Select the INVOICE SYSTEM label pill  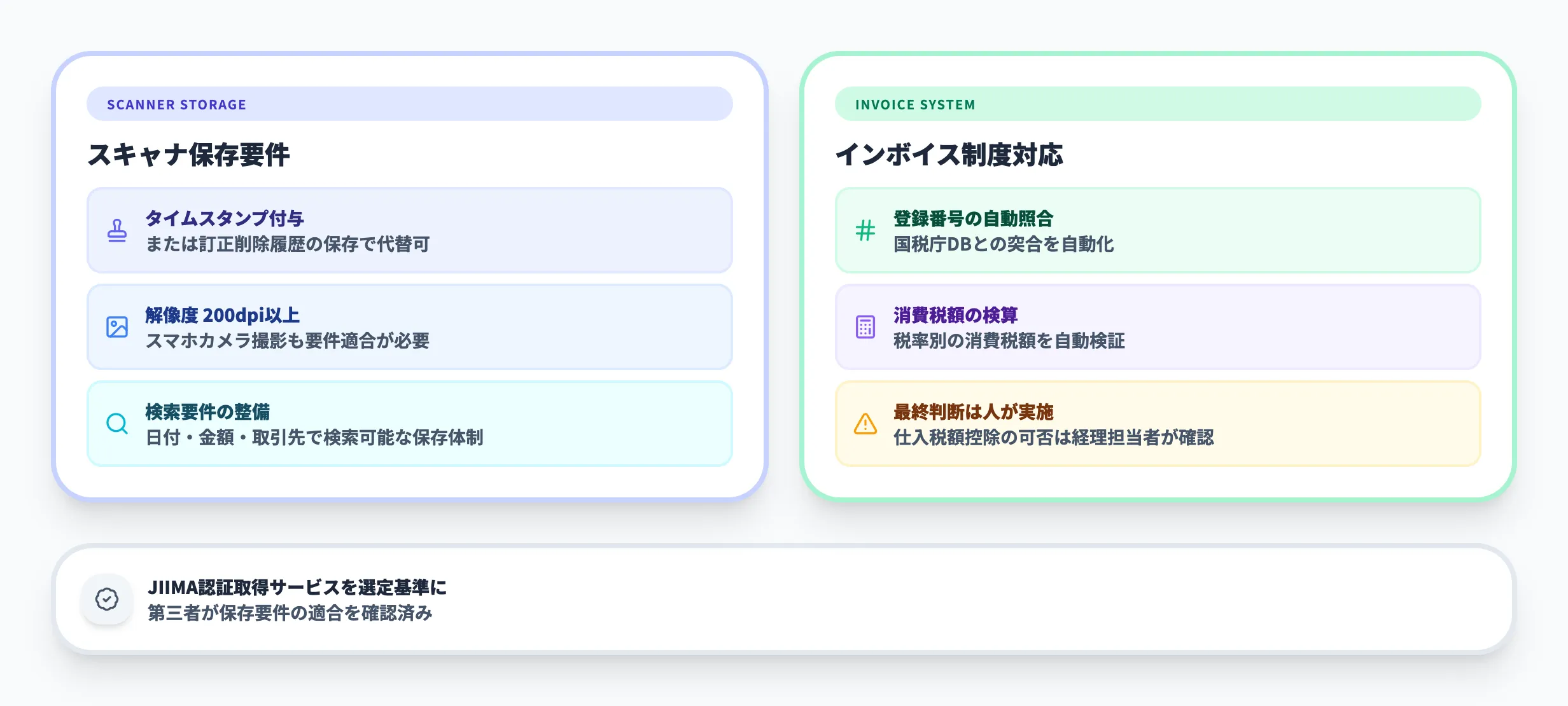click(x=1157, y=104)
